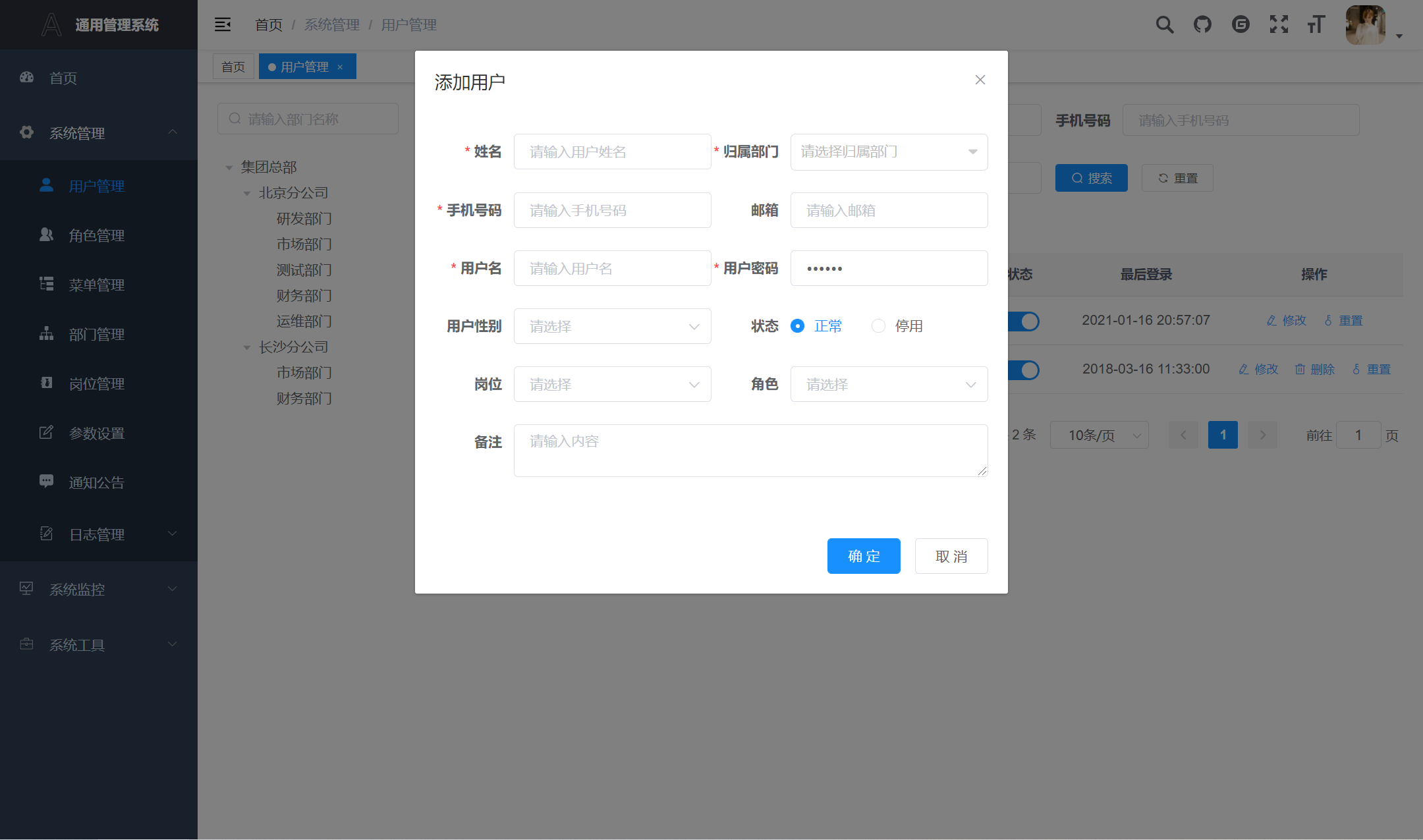Click the badge icon beside 岗位管理
1423x840 pixels.
pos(46,383)
